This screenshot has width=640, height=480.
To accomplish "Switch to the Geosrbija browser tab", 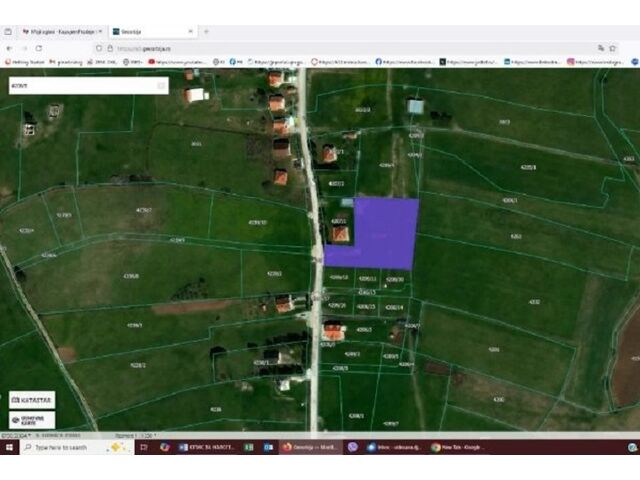I will pyautogui.click(x=150, y=32).
